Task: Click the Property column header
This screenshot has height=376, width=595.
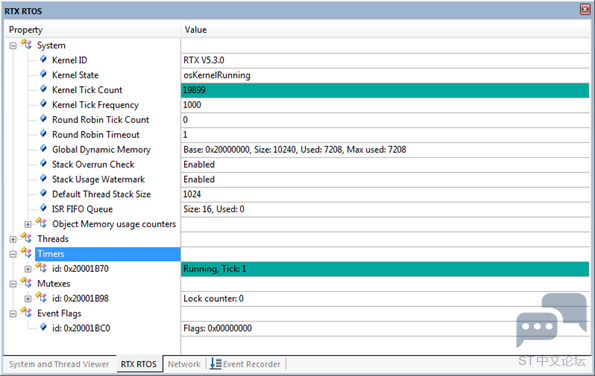Action: point(93,30)
